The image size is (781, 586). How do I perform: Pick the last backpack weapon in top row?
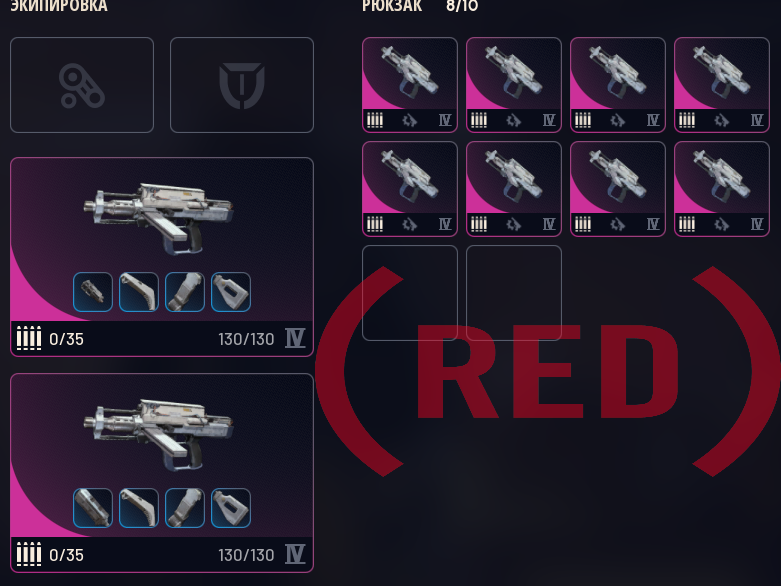point(722,85)
